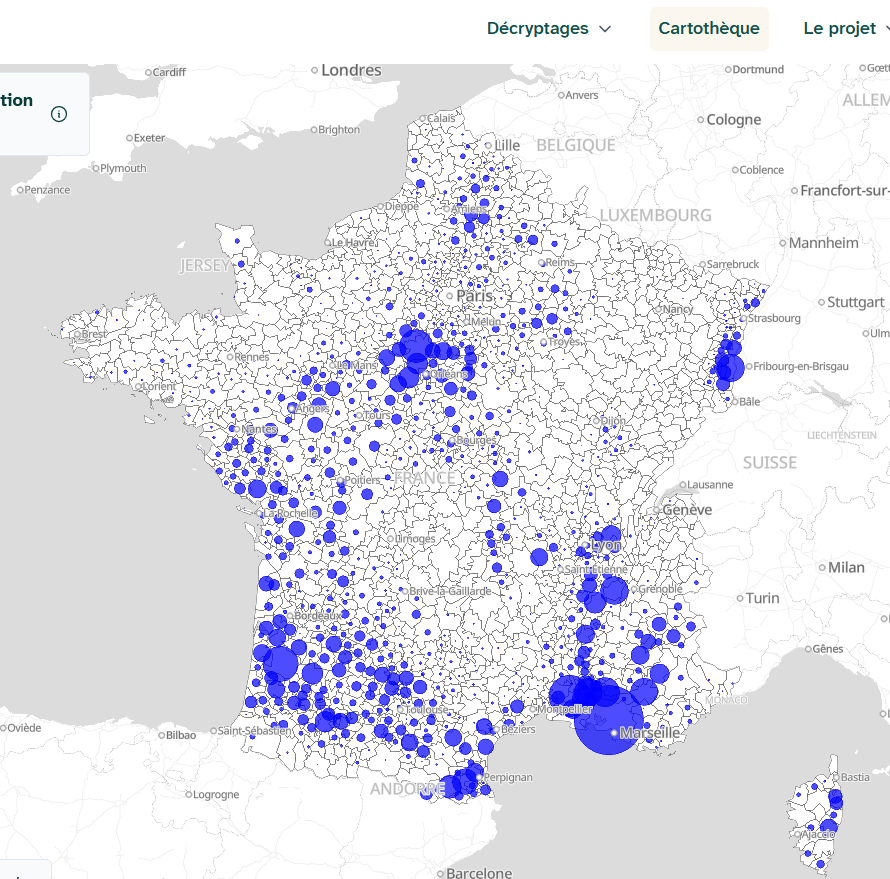Click the Bilbao city marker
The image size is (890, 879).
[160, 734]
